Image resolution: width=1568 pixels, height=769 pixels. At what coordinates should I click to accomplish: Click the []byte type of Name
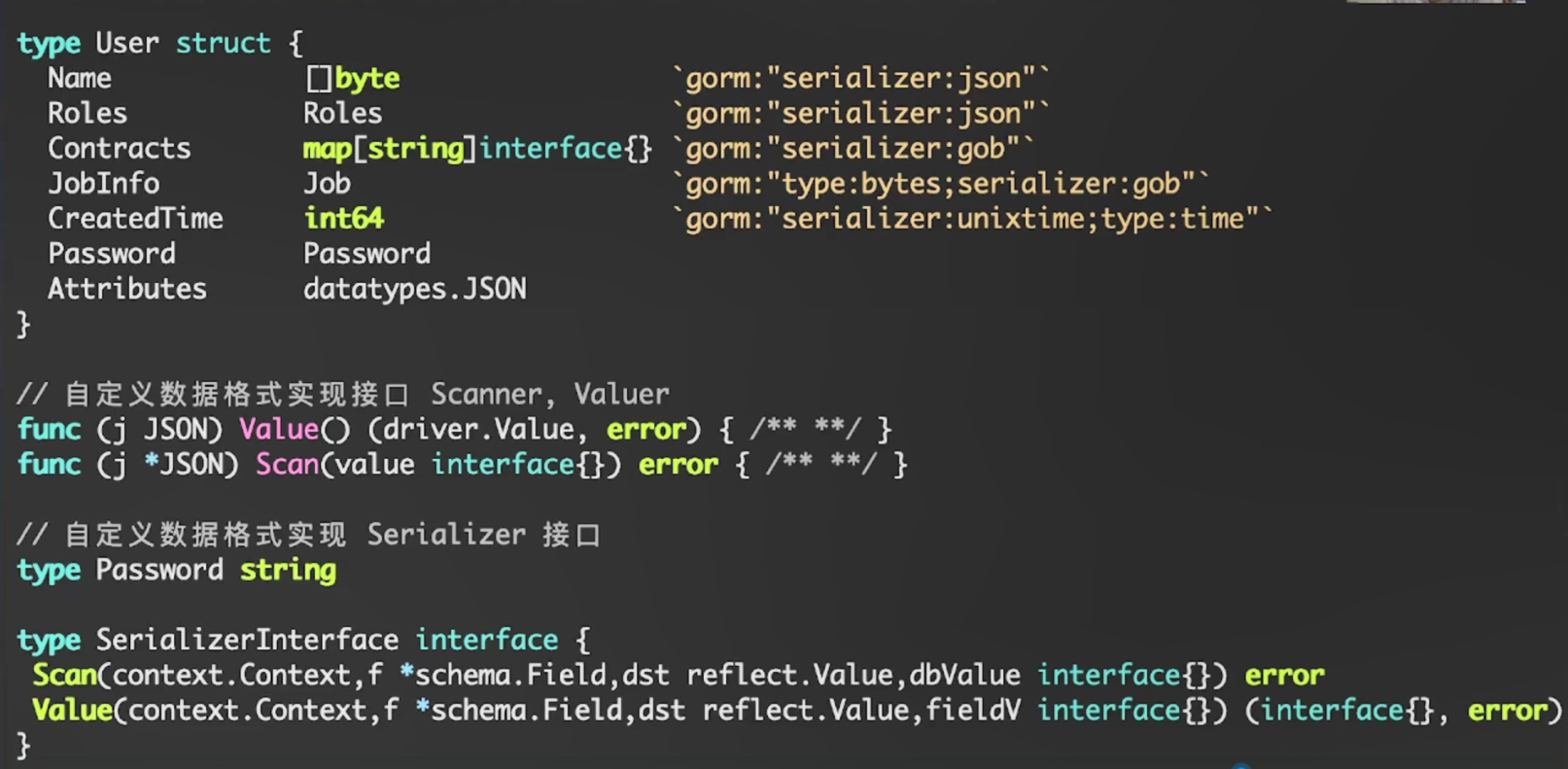(352, 79)
